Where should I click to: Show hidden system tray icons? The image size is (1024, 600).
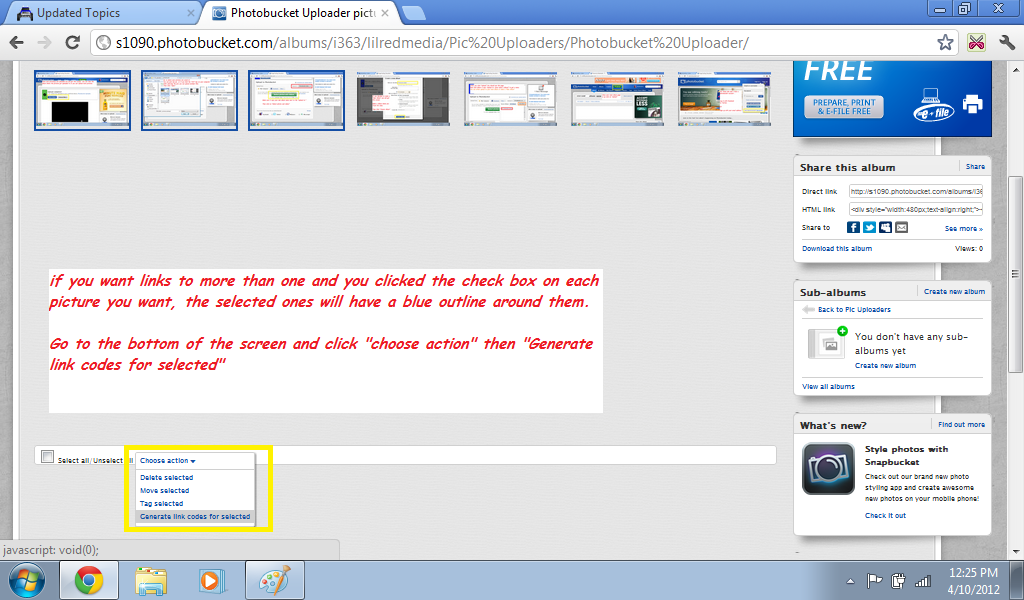click(x=850, y=580)
